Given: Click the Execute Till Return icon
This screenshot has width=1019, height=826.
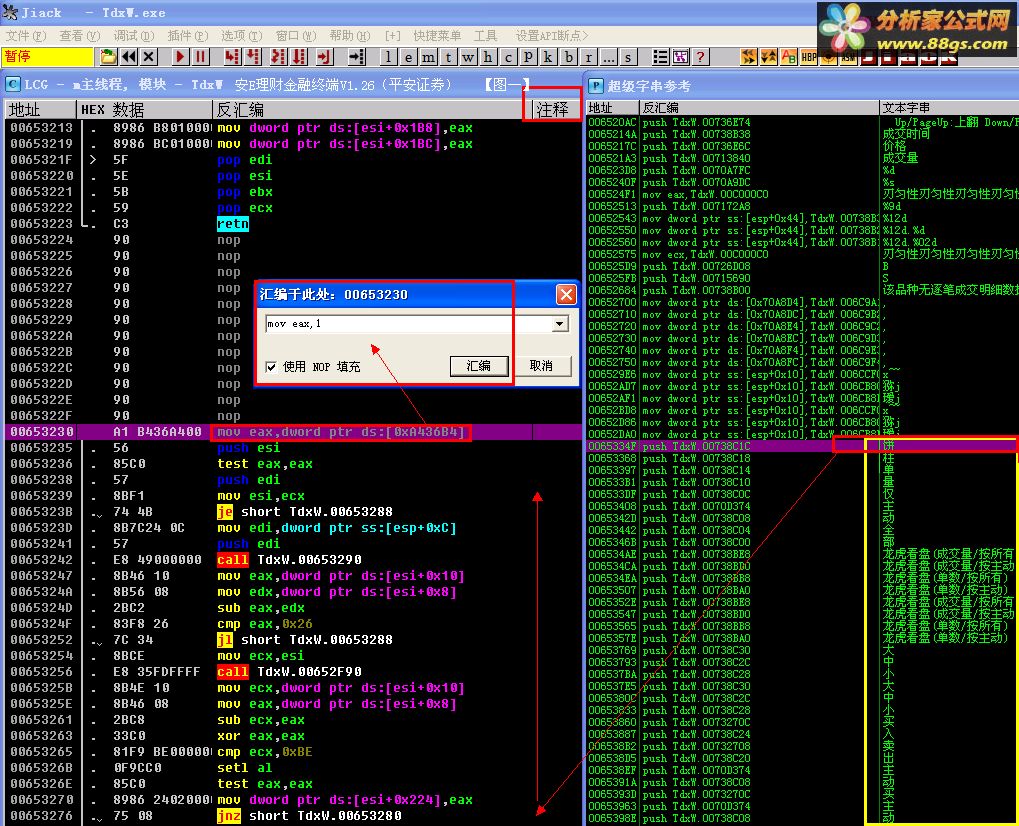Looking at the screenshot, I should (x=324, y=57).
